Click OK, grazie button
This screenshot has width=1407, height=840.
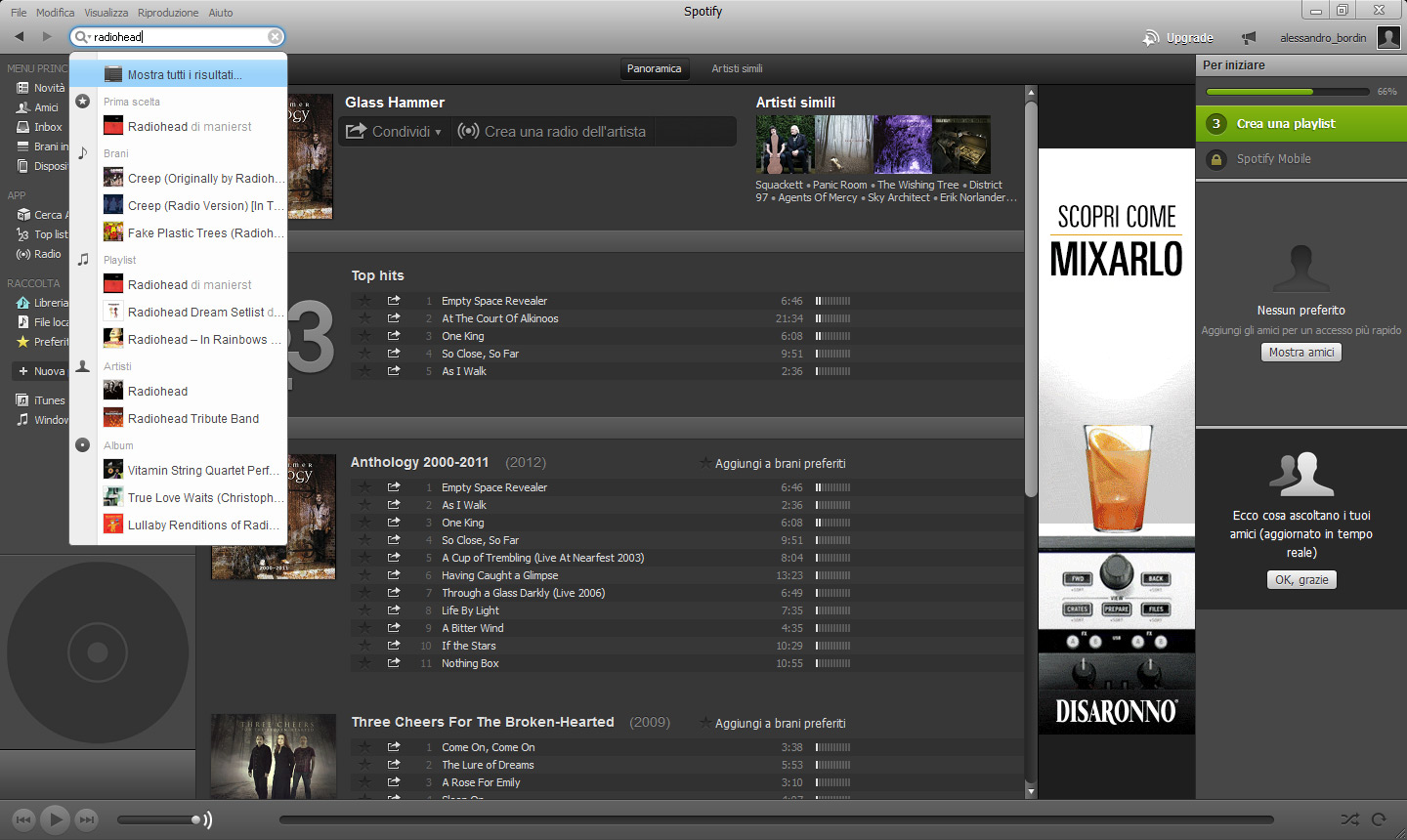tap(1301, 579)
